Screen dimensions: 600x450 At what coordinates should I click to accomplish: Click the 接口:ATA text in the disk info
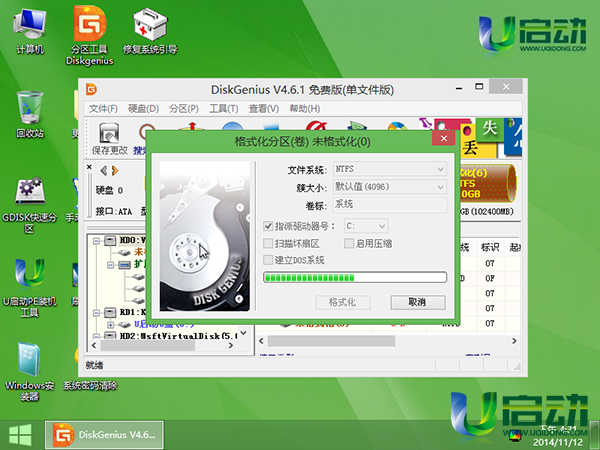pyautogui.click(x=114, y=211)
